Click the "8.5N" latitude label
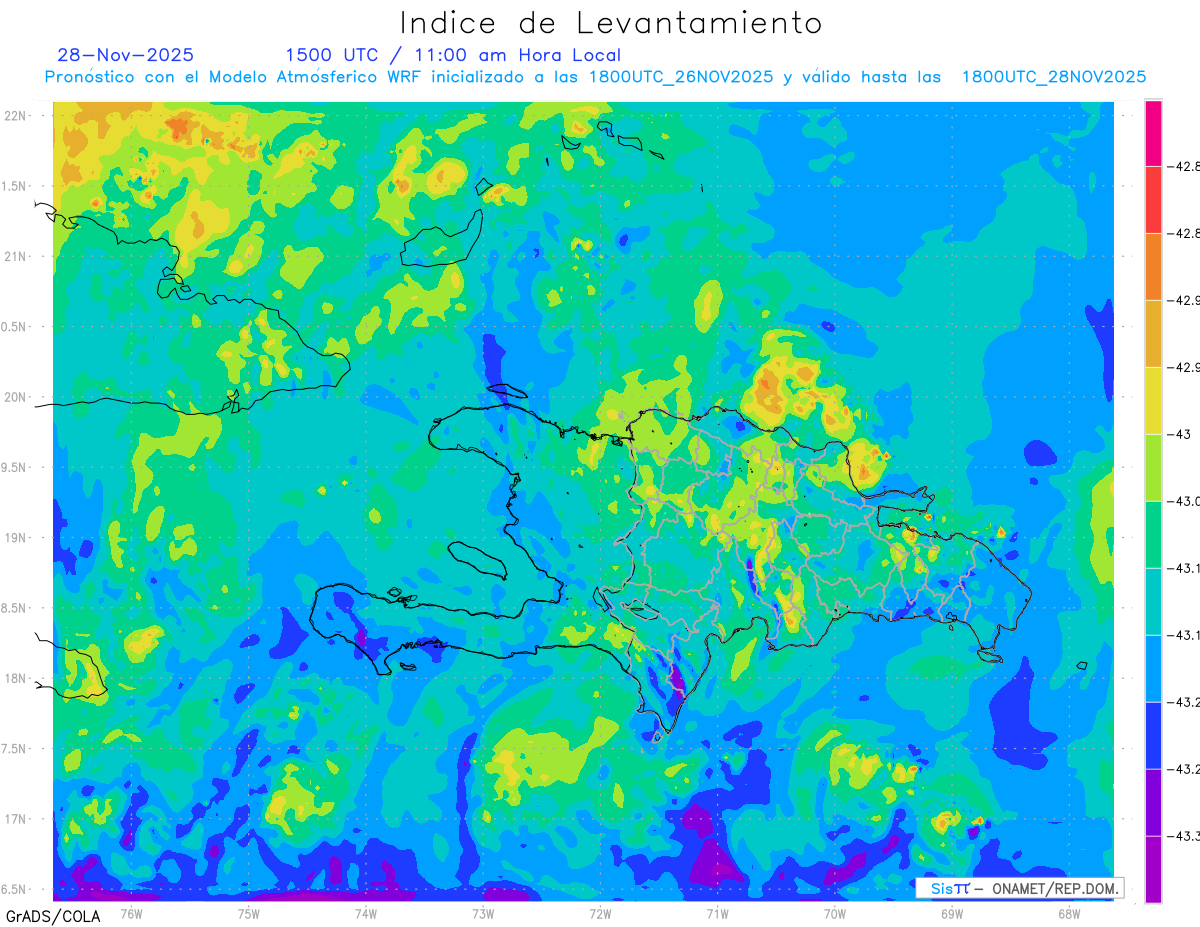1200x927 pixels. pyautogui.click(x=14, y=608)
